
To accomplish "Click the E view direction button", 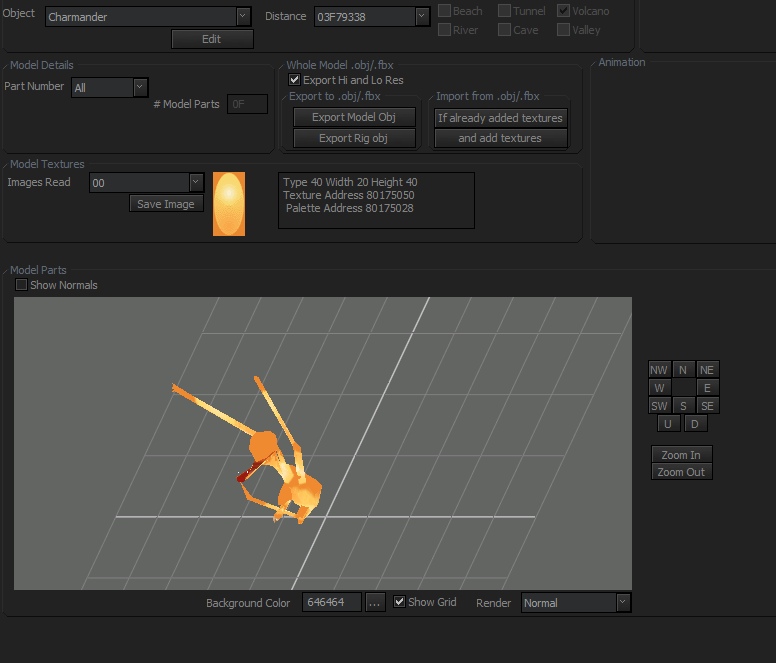I will point(707,388).
